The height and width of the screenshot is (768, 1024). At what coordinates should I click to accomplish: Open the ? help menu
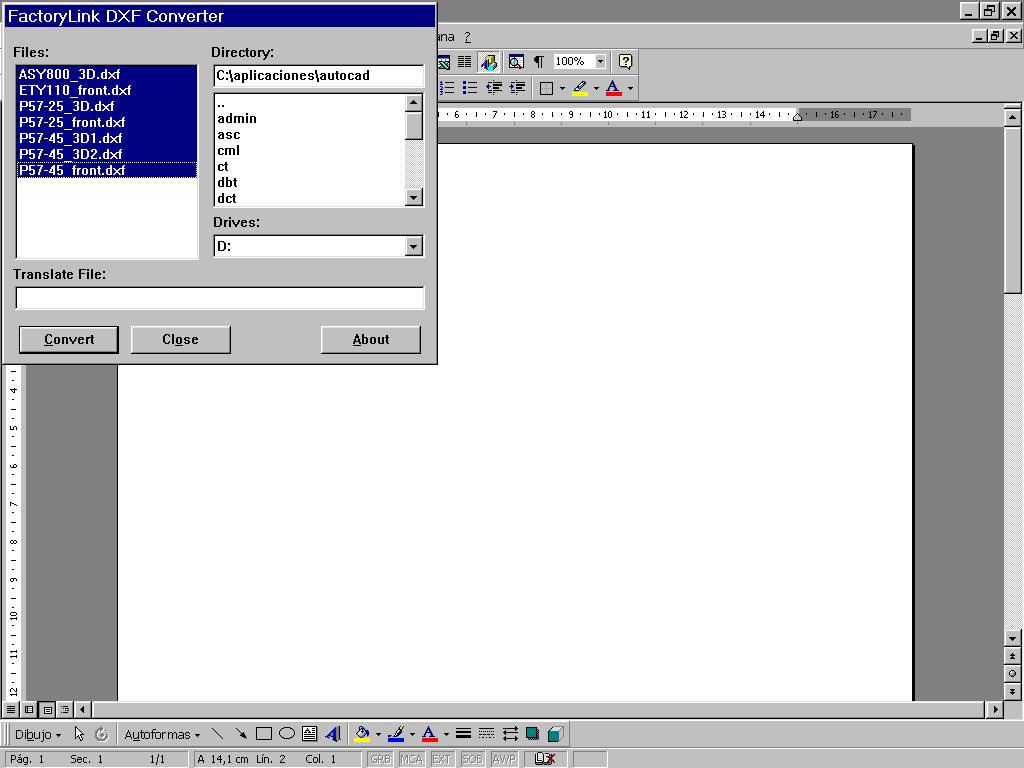[467, 37]
